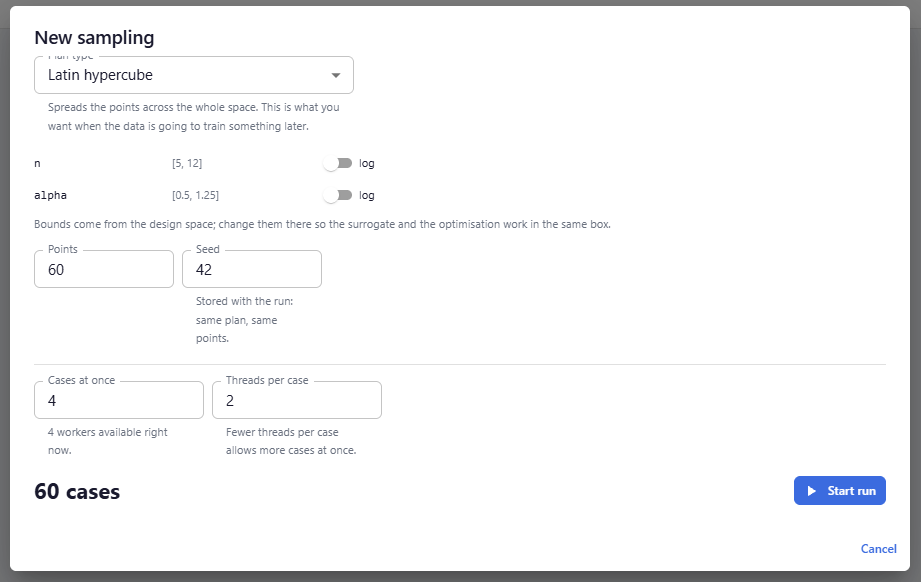The width and height of the screenshot is (921, 582).
Task: Click the n parameter name
Action: point(38,163)
